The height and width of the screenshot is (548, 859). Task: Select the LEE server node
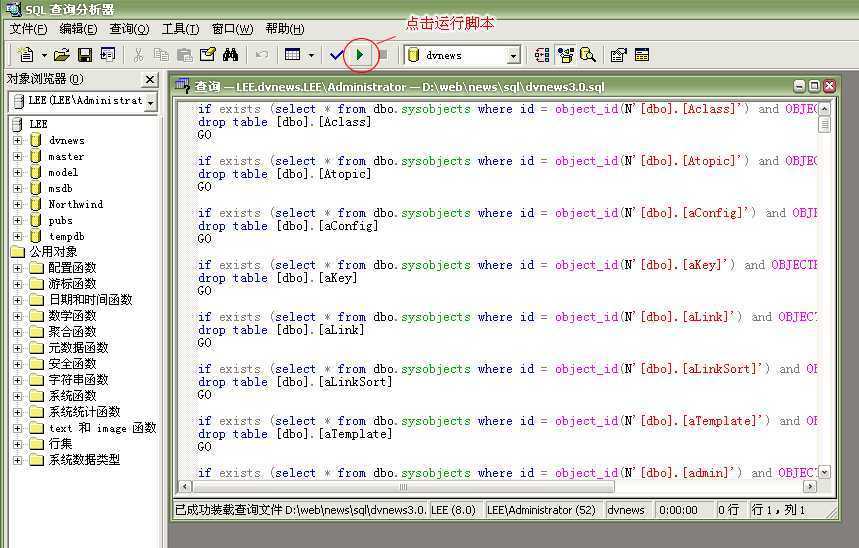pos(38,124)
